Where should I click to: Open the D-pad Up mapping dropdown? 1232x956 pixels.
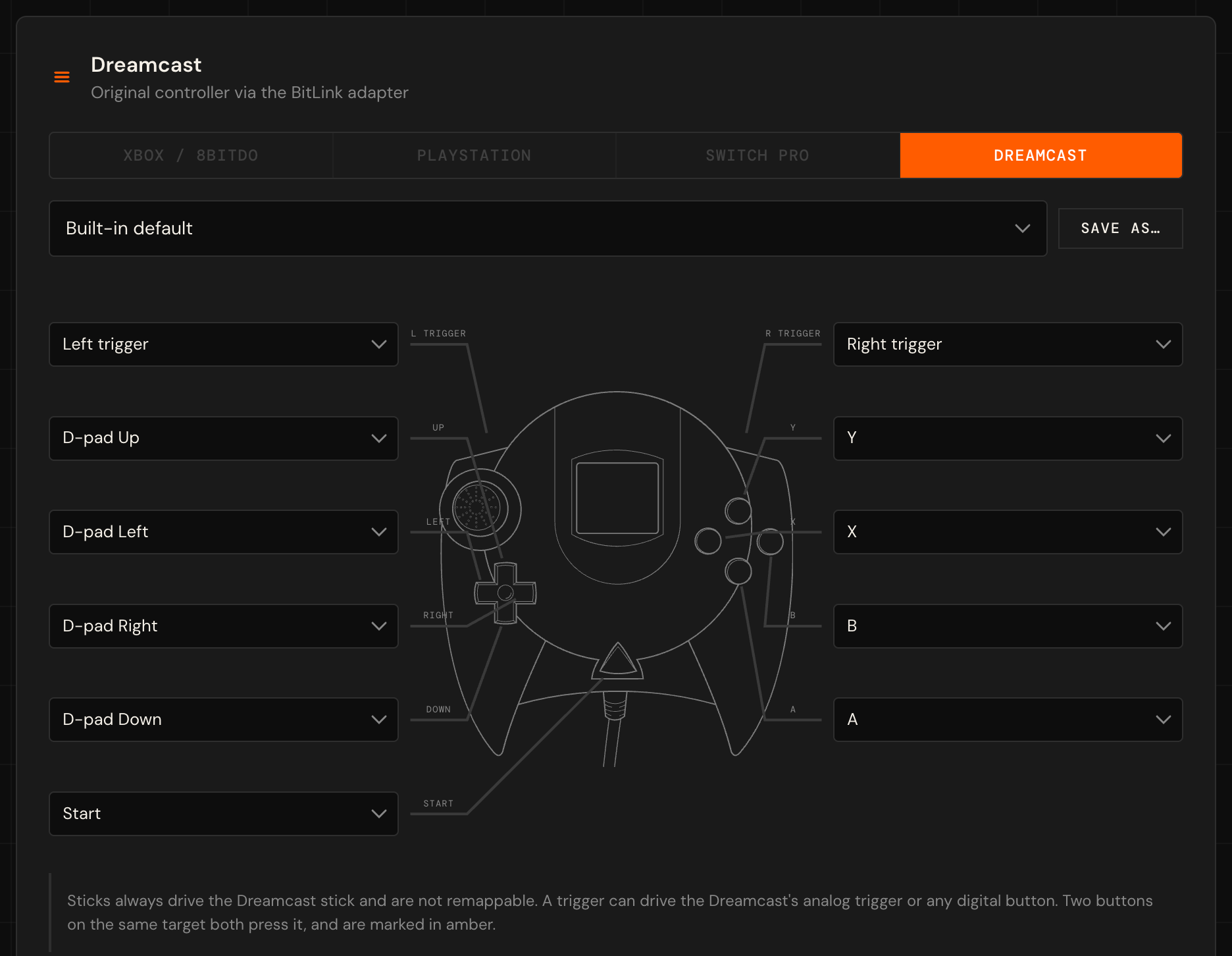tap(224, 438)
